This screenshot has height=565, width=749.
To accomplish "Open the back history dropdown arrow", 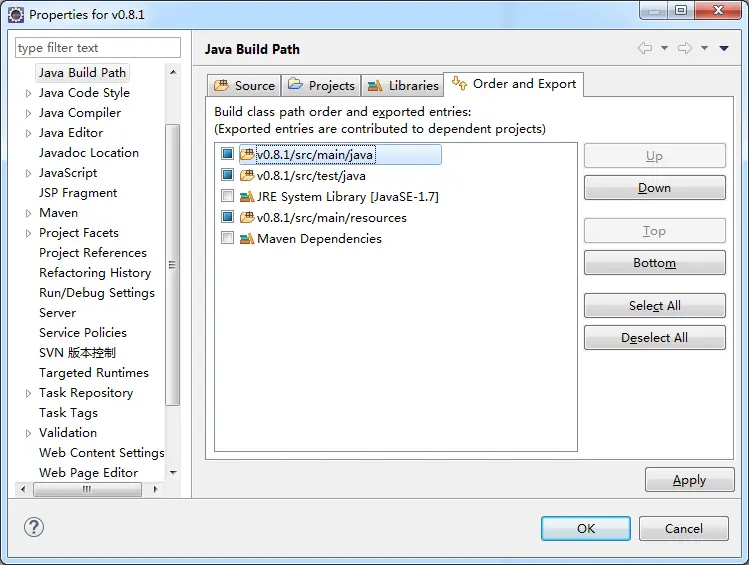I will point(664,48).
